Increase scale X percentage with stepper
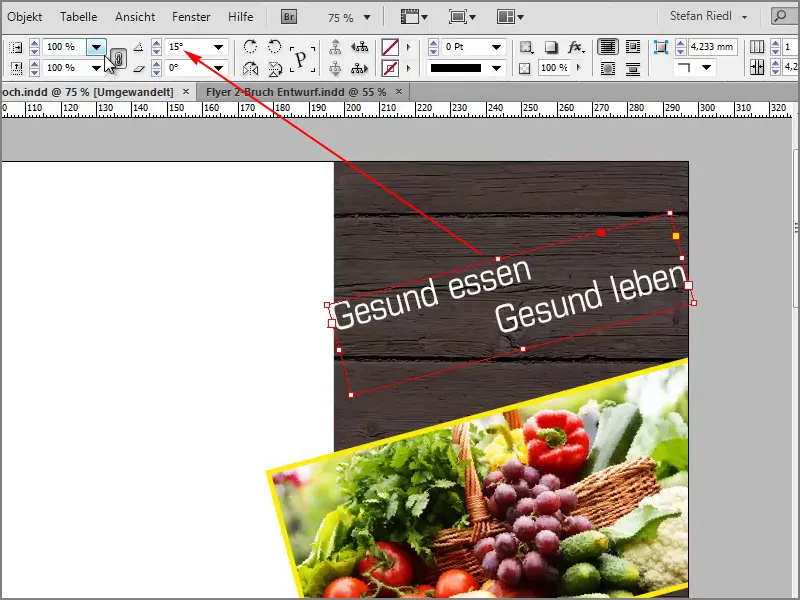 [34, 43]
